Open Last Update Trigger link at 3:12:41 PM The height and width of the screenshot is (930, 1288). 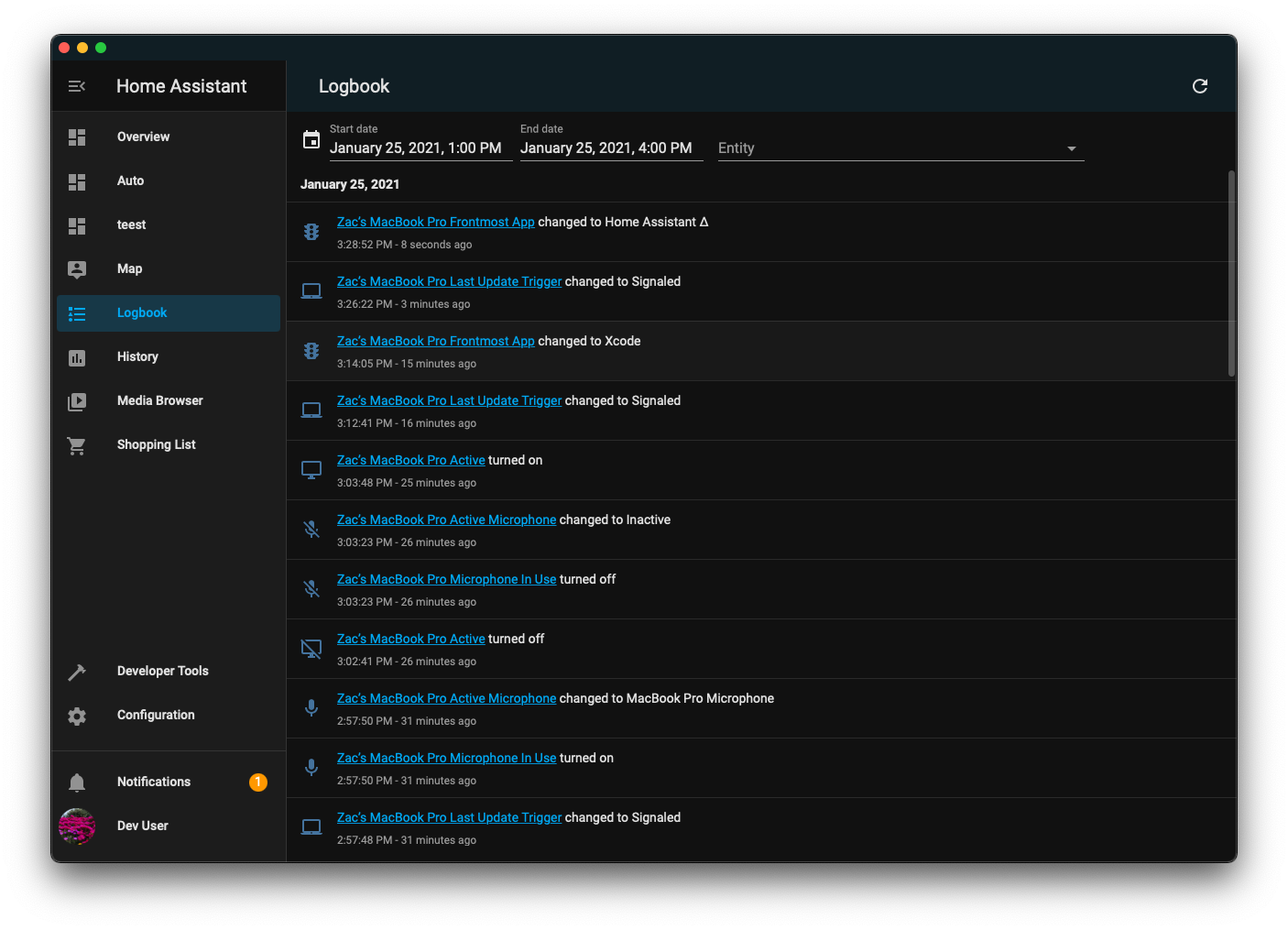449,400
